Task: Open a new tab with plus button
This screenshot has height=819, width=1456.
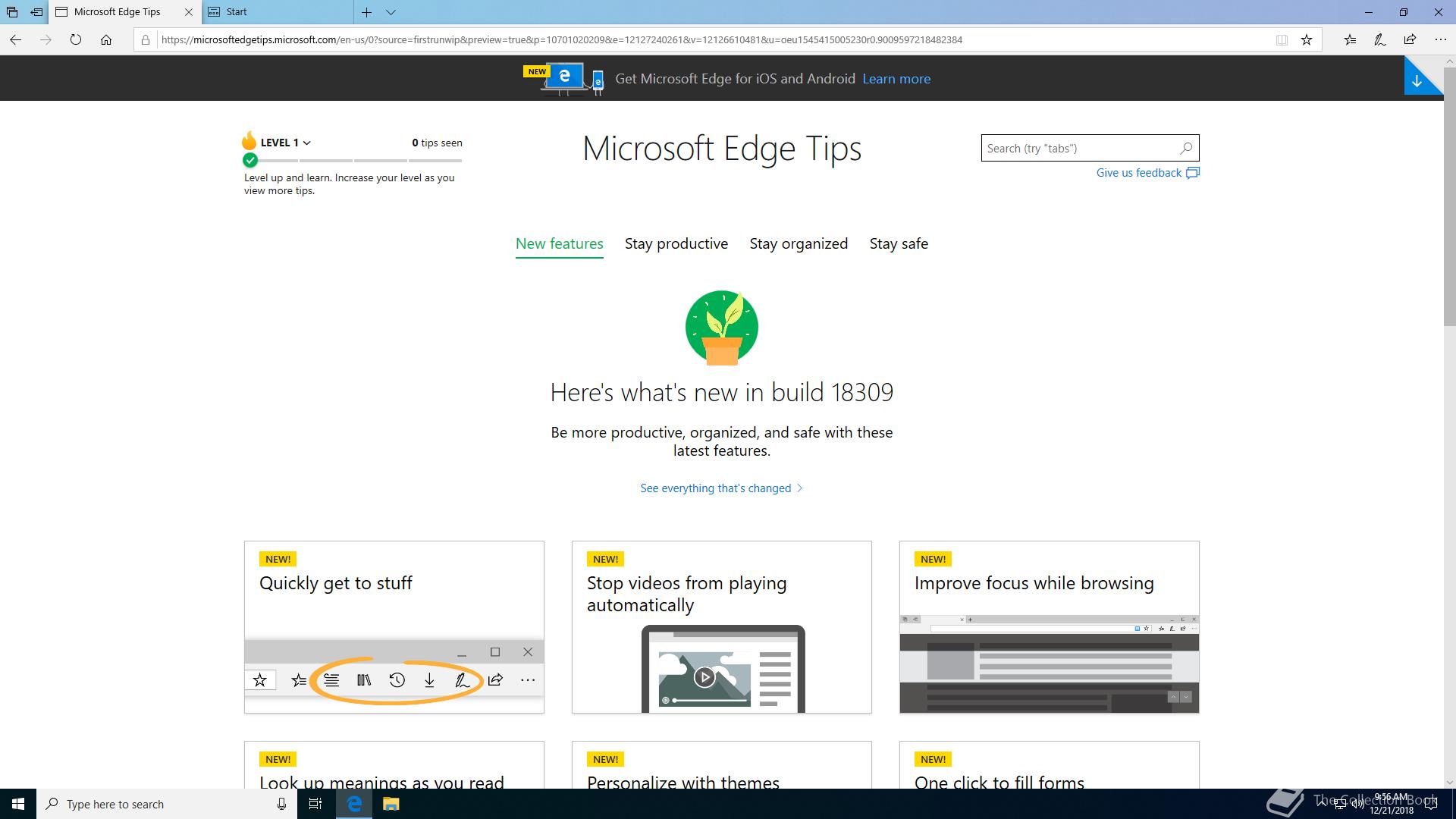Action: 366,12
